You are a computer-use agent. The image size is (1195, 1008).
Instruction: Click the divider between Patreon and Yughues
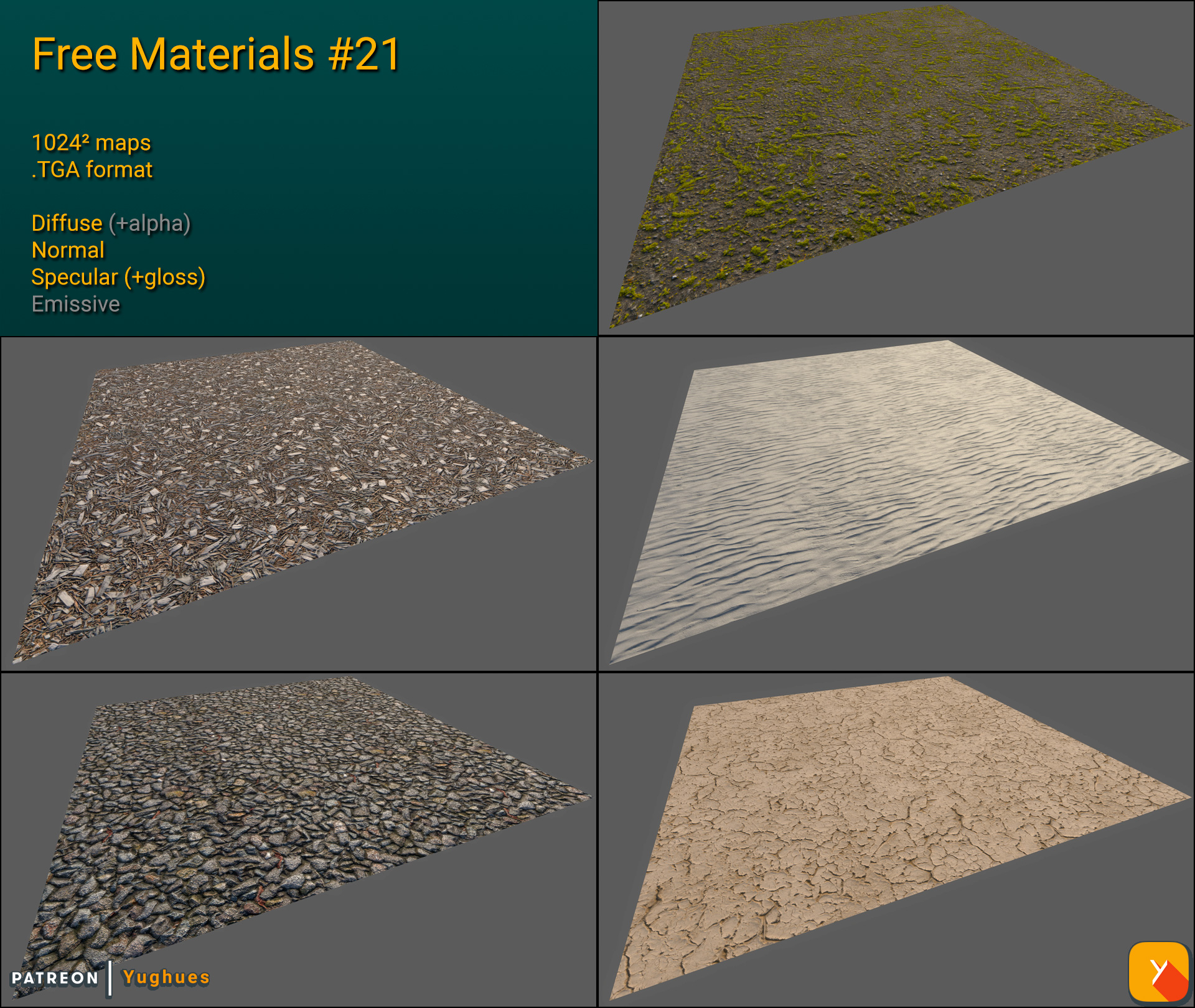point(111,978)
